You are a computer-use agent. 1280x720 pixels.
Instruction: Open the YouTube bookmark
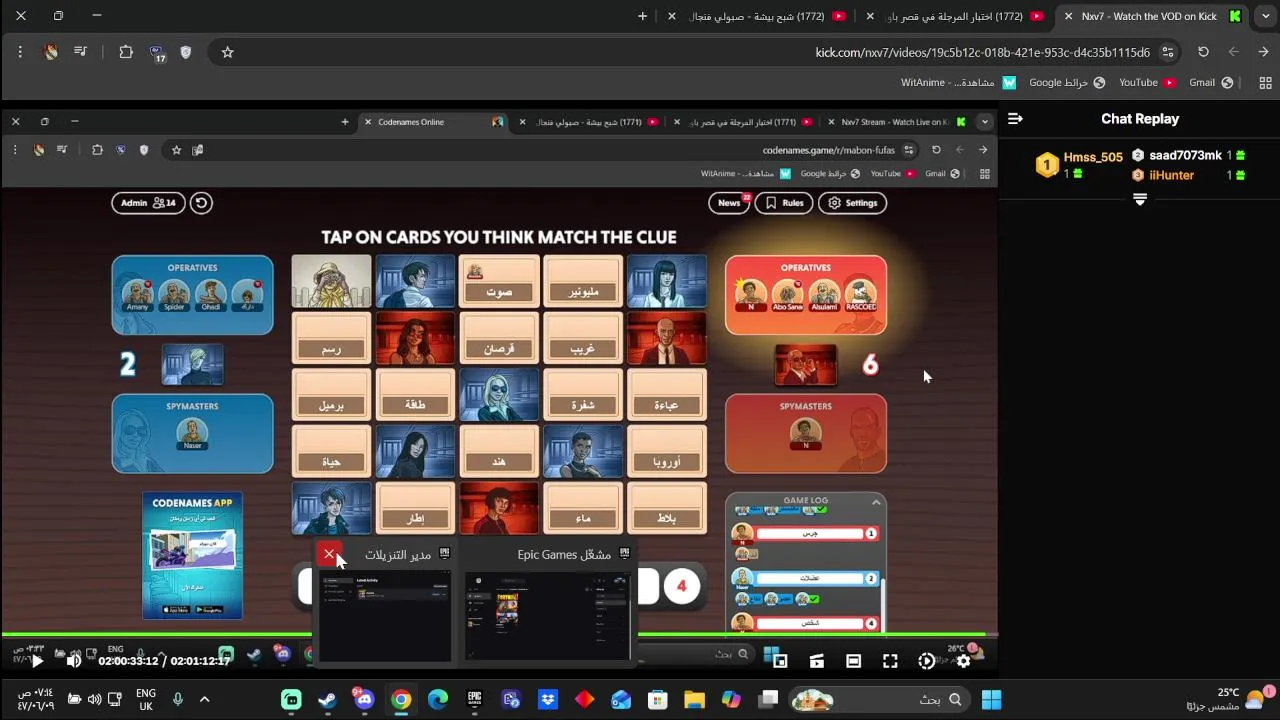1147,83
